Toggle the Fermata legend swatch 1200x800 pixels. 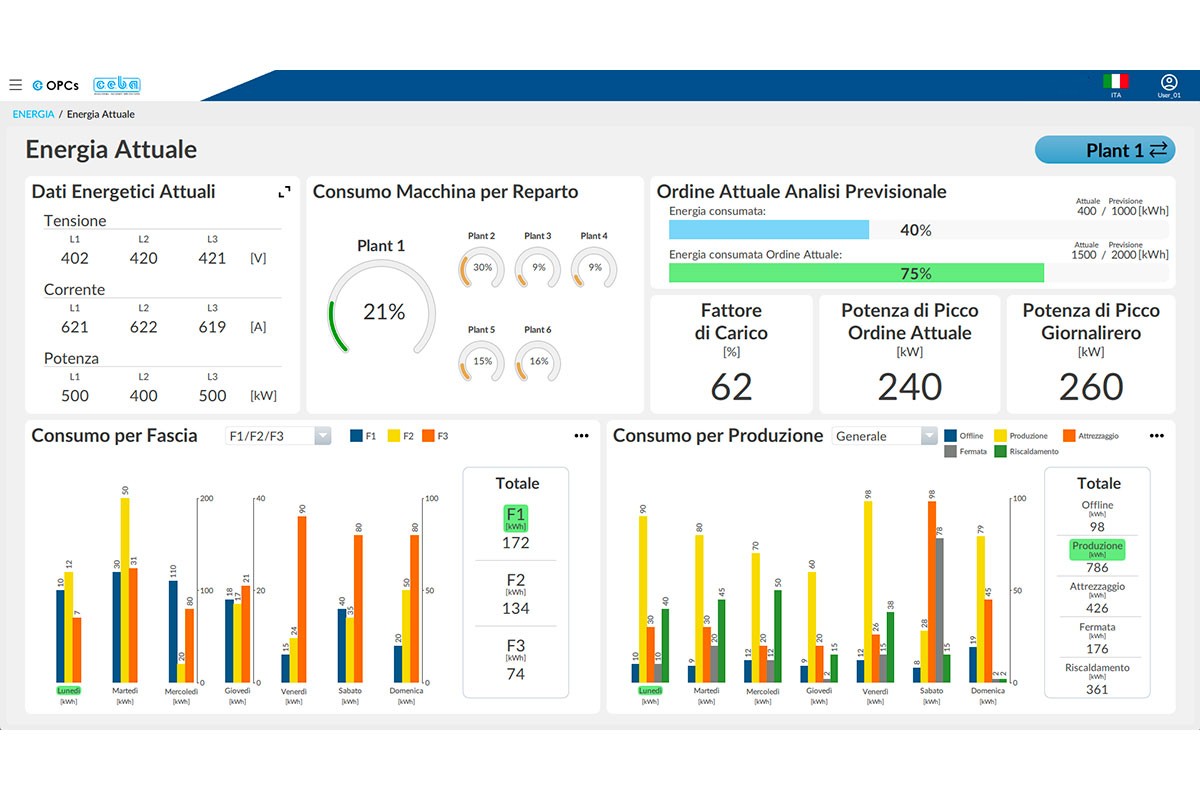click(950, 451)
